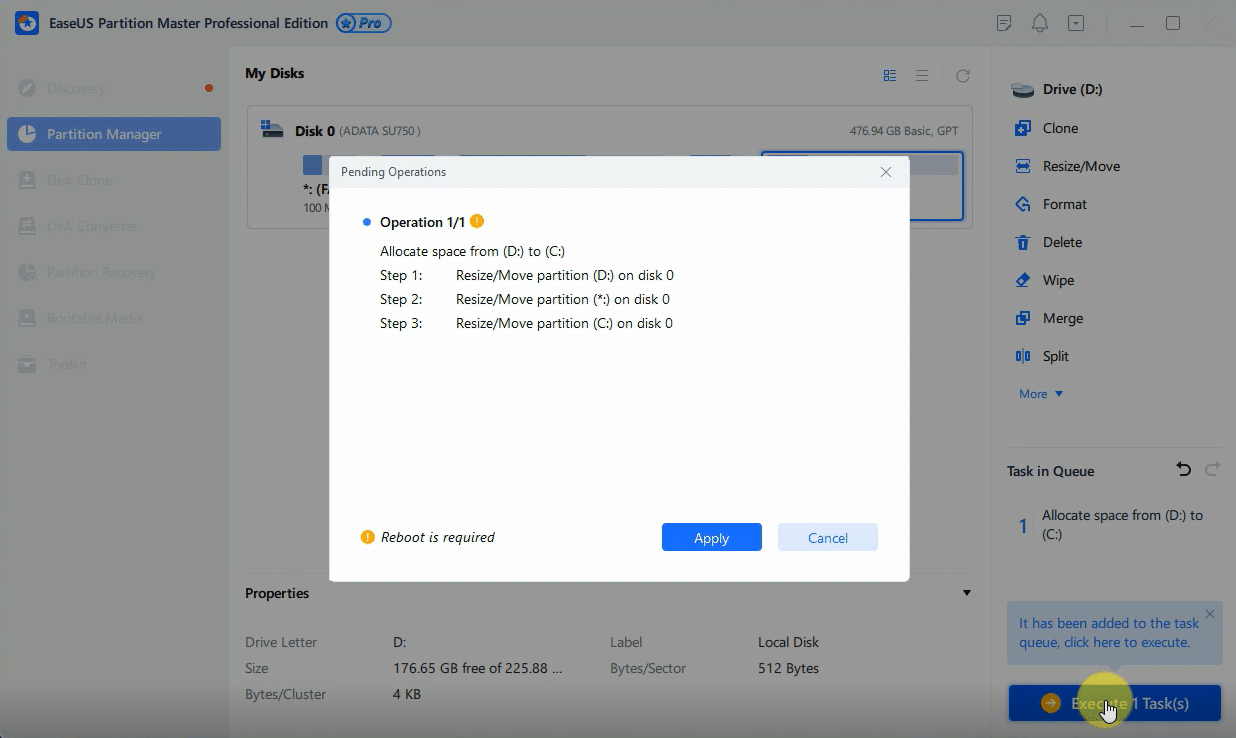Select Allocate space task in queue
This screenshot has height=738, width=1236.
click(1114, 525)
